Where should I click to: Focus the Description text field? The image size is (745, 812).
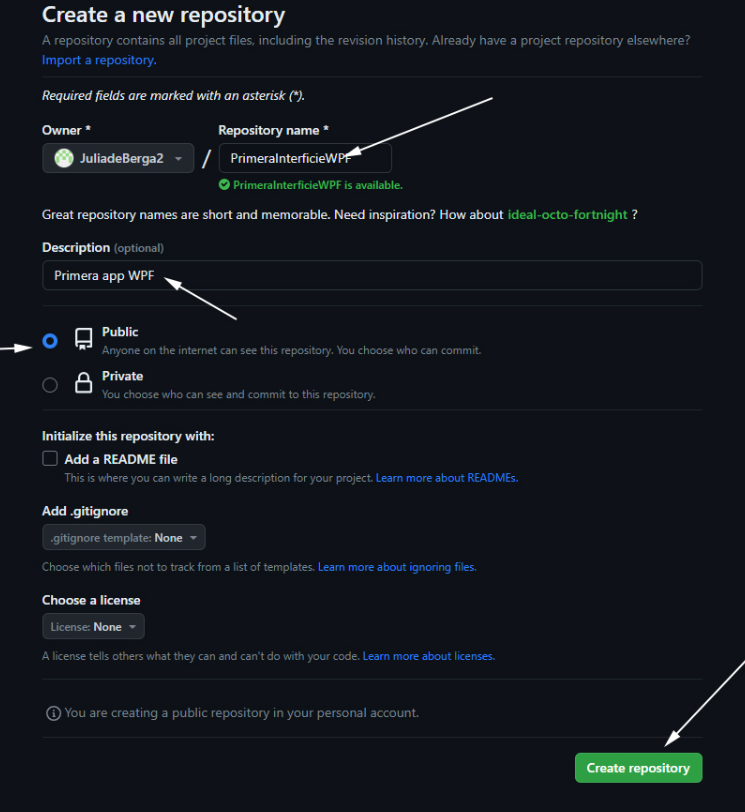point(371,275)
